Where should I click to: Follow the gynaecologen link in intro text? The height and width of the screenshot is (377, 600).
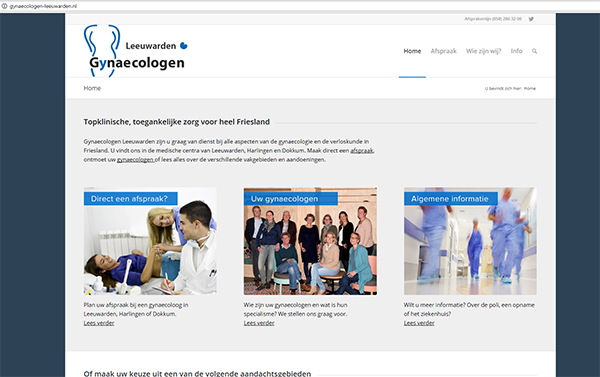(x=135, y=160)
